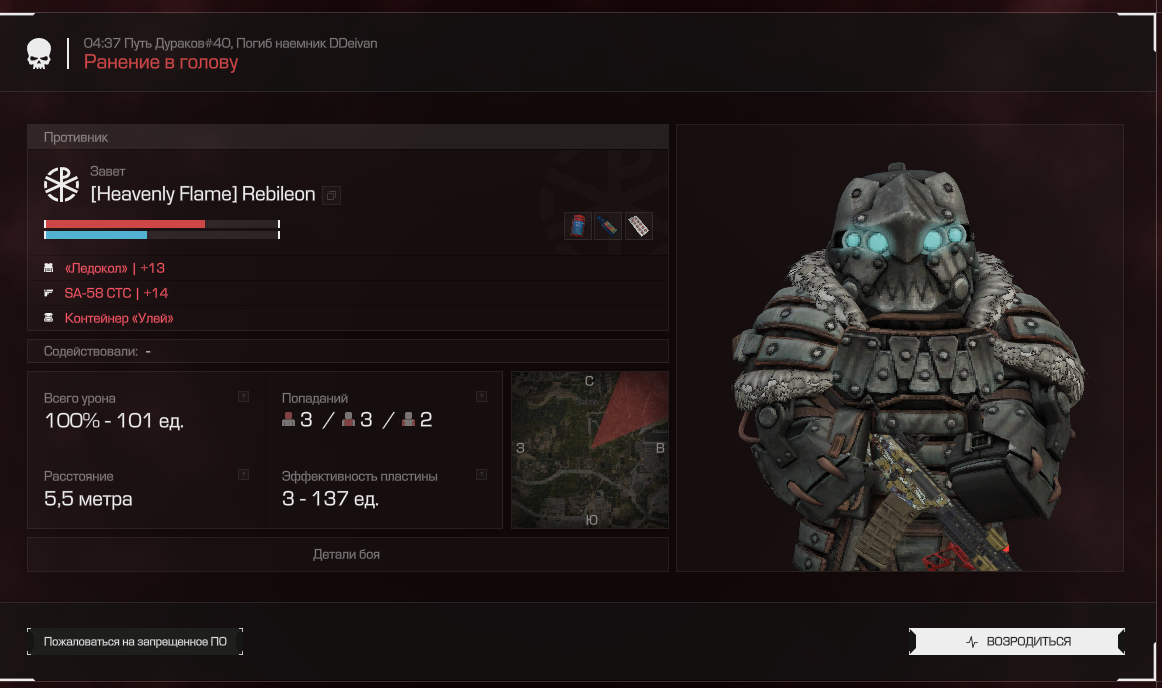Screen dimensions: 1162x688
Task: Click the blue enemy armor bar
Action: pyautogui.click(x=162, y=235)
